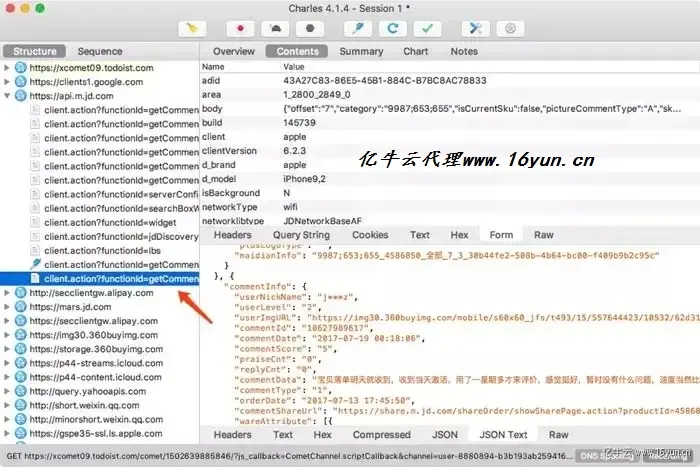The height and width of the screenshot is (467, 700).
Task: Switch to the Sequence view tab
Action: pyautogui.click(x=100, y=51)
